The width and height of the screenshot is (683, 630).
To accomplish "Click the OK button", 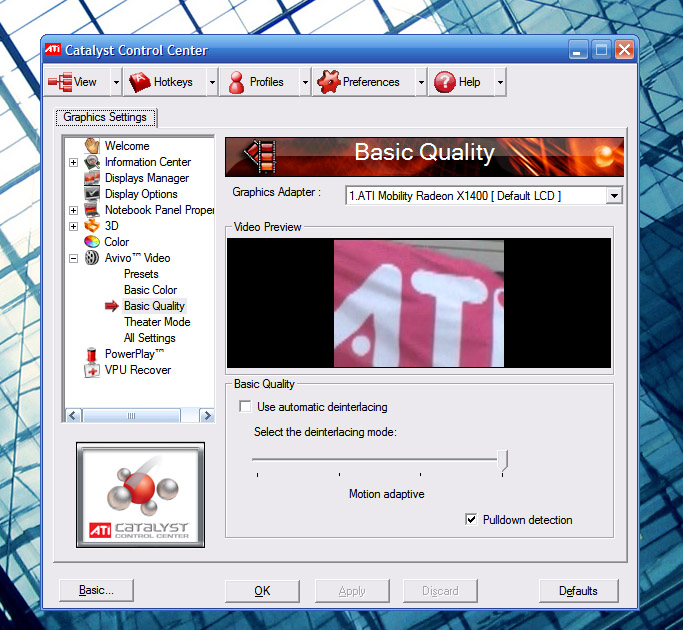I will (262, 591).
